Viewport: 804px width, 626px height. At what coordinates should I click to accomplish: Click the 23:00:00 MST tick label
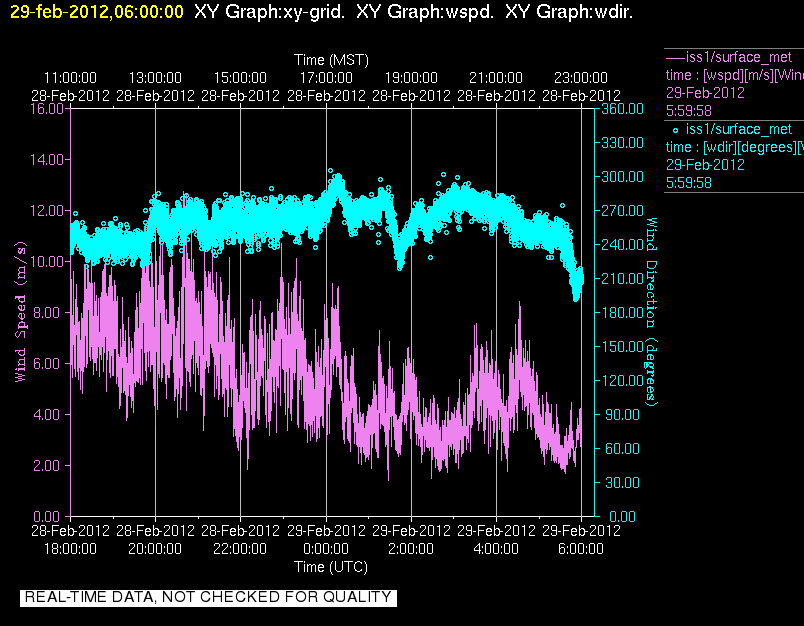[x=581, y=78]
